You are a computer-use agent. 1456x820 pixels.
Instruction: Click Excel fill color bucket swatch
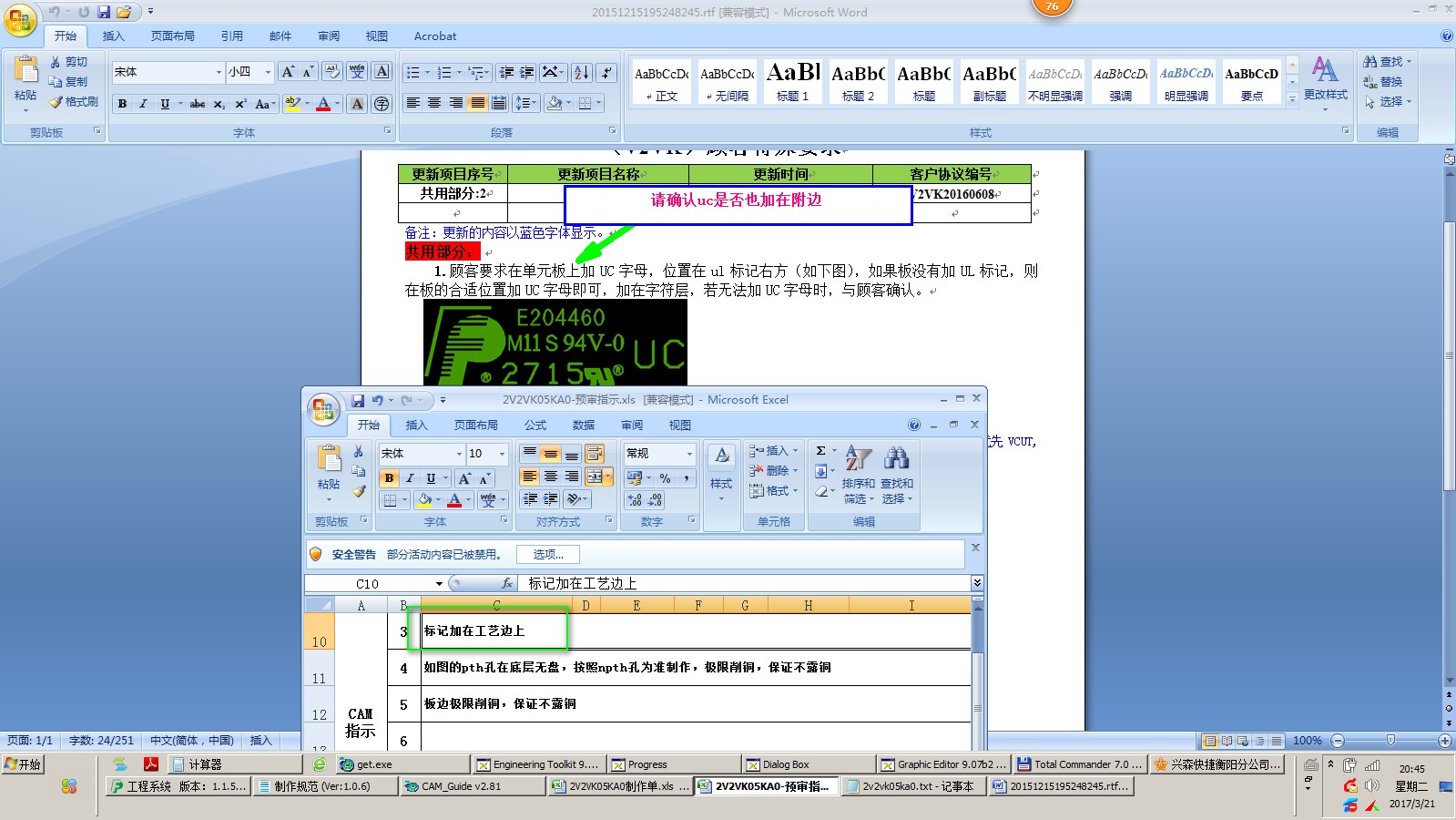[x=423, y=500]
